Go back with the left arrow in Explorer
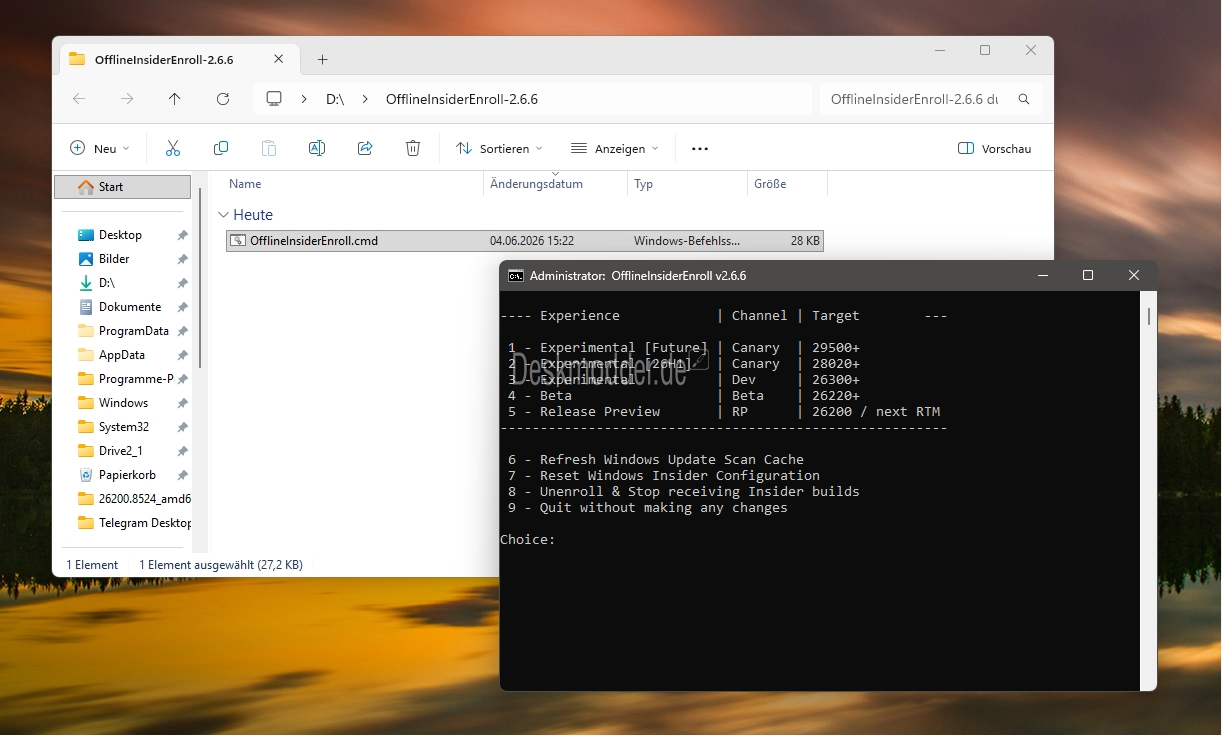This screenshot has width=1222, height=736. [x=79, y=99]
